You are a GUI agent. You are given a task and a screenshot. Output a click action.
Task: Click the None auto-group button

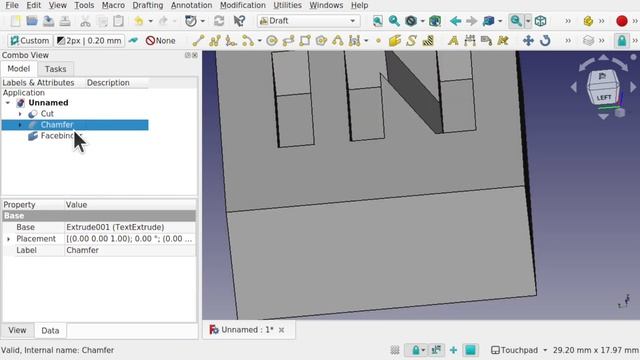coord(160,40)
